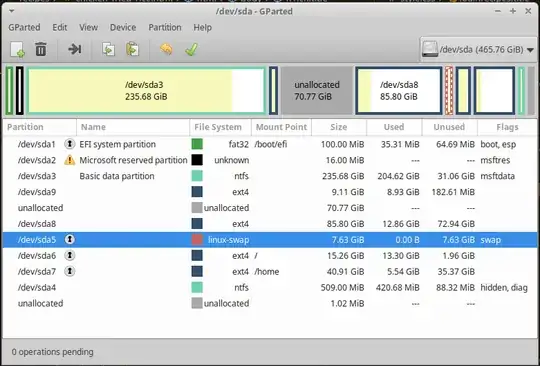Click the Unused column header
Viewport: 540px width, 366px height.
pyautogui.click(x=449, y=127)
